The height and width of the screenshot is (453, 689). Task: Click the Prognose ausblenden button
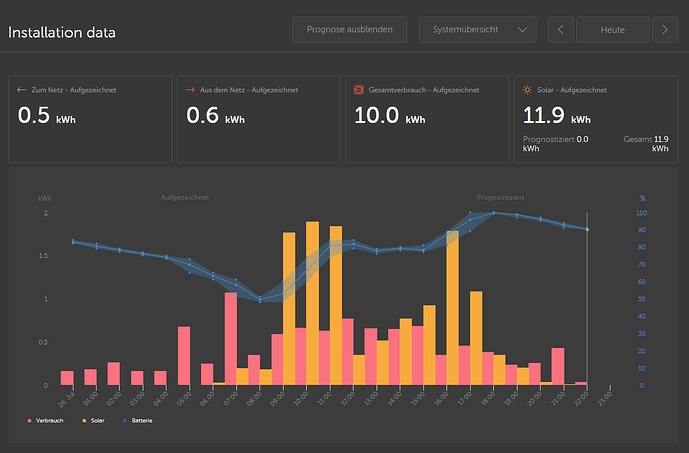click(350, 30)
